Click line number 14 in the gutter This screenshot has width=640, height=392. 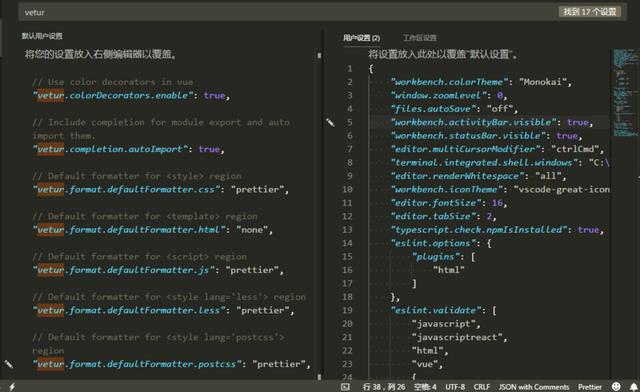click(347, 243)
